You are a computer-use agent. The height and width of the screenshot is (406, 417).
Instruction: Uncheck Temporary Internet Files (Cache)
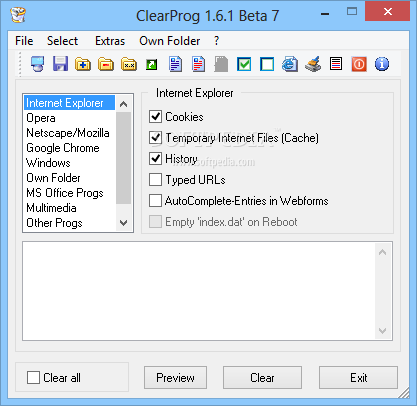click(x=156, y=138)
